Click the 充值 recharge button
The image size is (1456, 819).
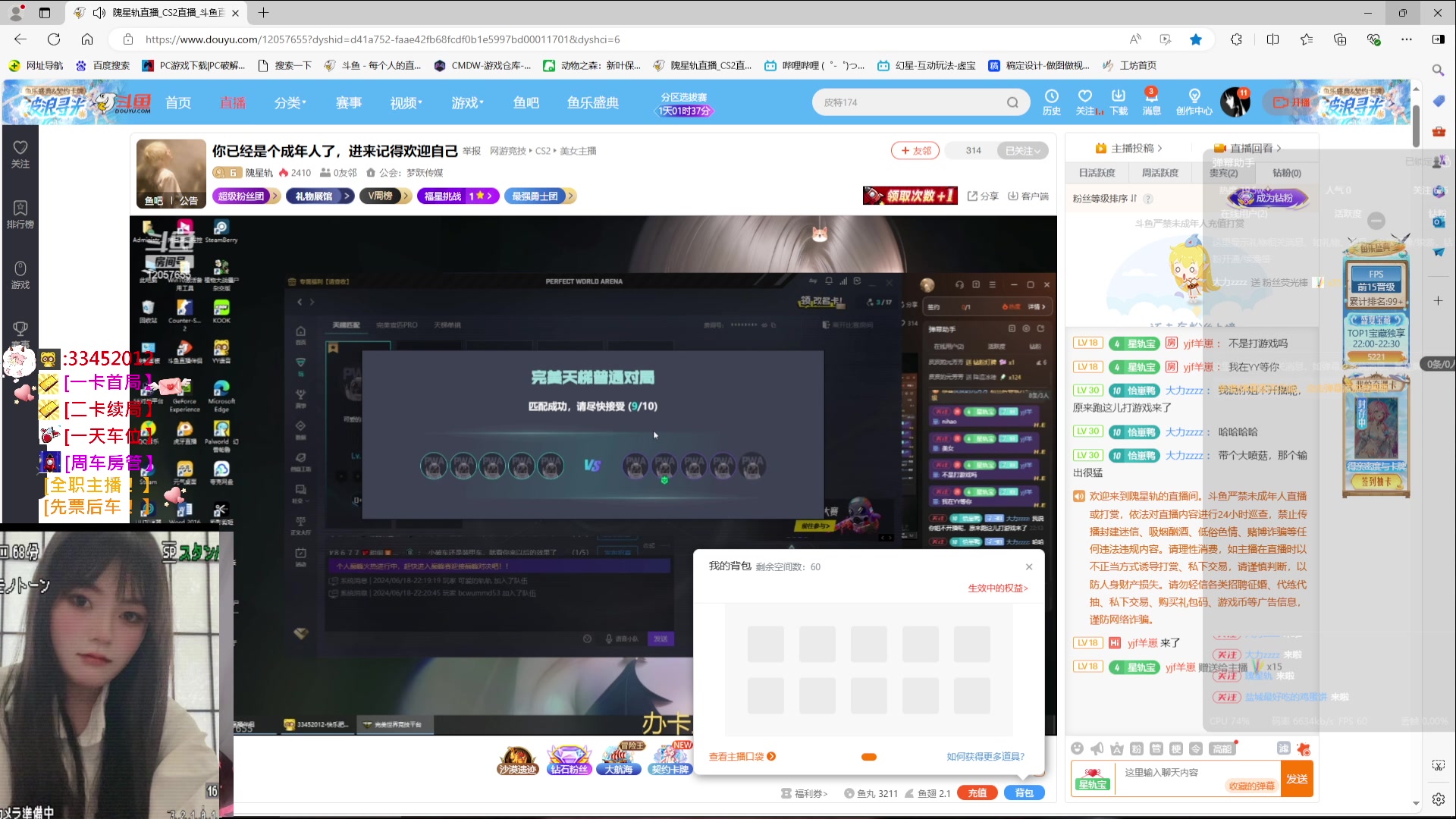click(977, 793)
